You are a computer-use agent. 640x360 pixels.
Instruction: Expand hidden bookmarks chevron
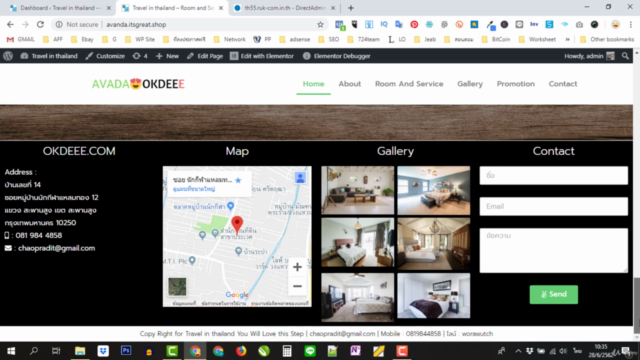pos(567,39)
